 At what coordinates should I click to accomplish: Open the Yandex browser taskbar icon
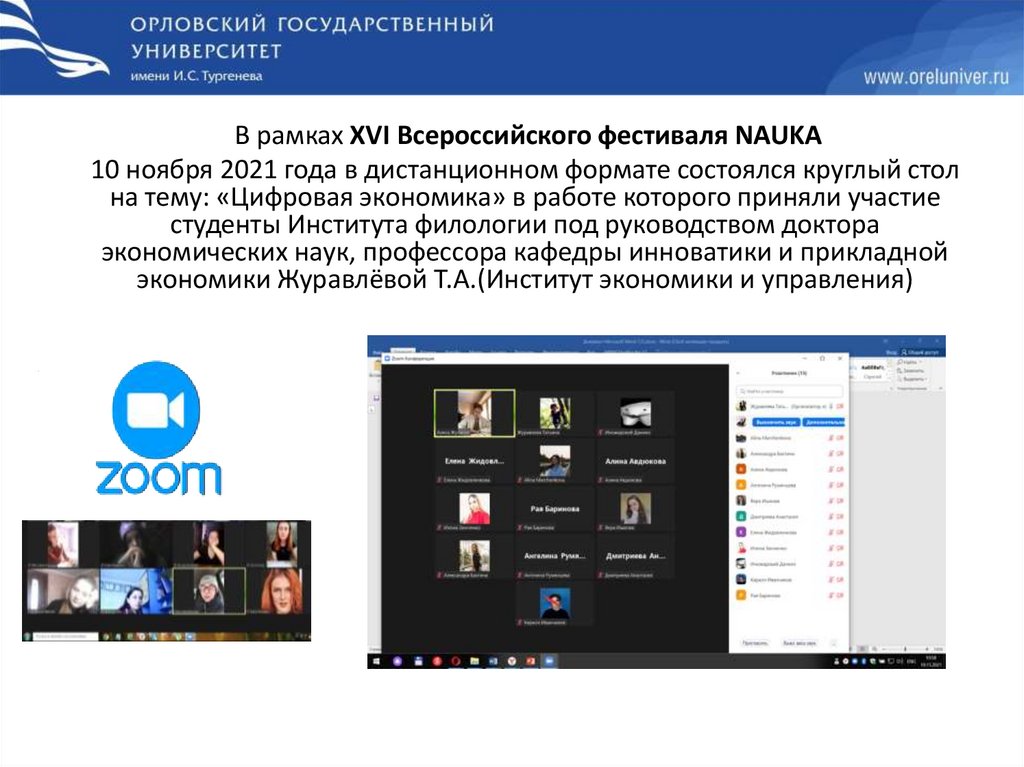point(512,661)
